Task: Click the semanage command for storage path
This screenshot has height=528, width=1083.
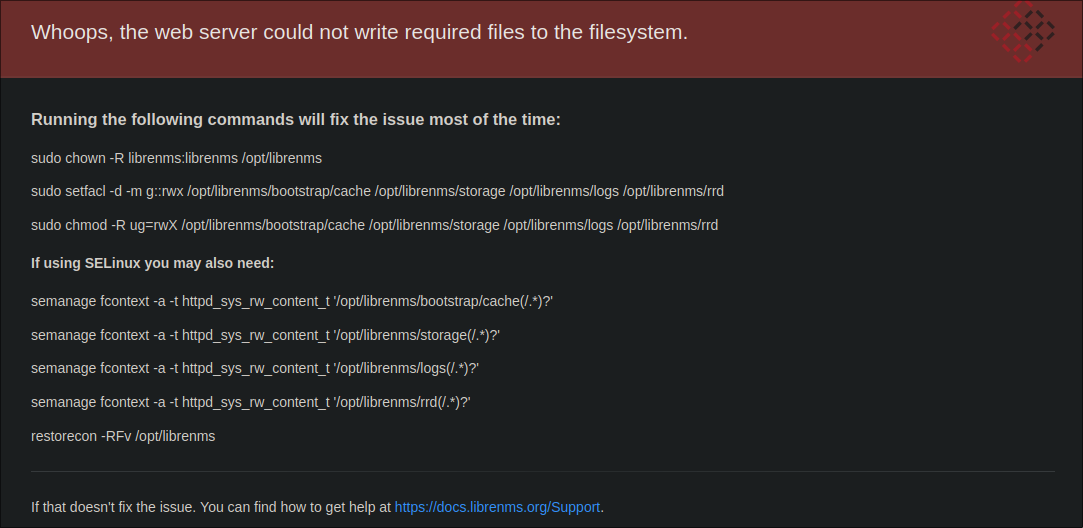Action: click(265, 335)
